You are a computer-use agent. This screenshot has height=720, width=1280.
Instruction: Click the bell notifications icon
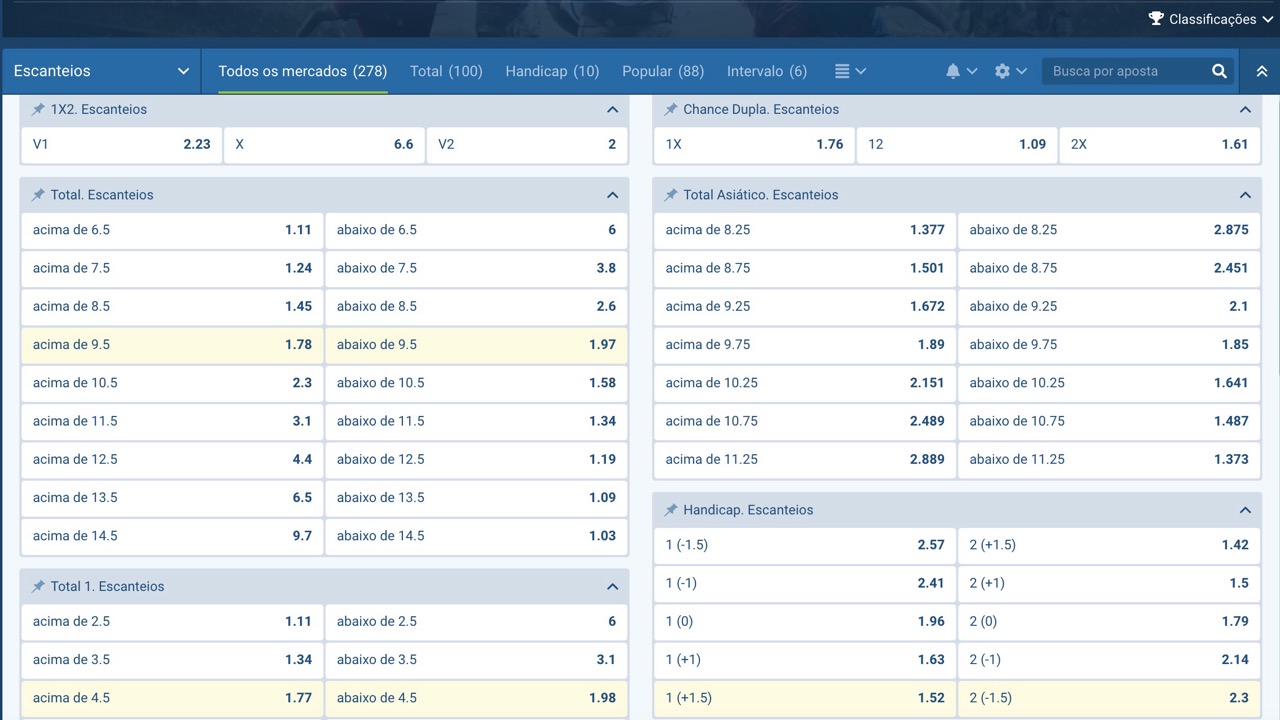coord(953,71)
